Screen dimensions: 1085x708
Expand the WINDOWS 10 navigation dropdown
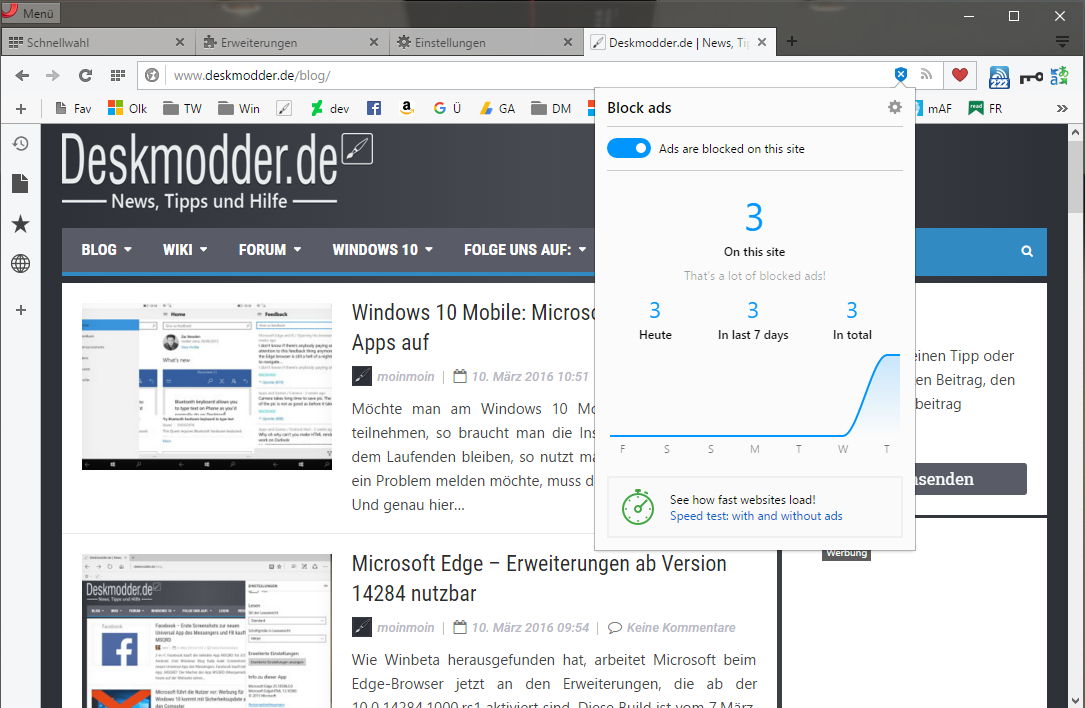tap(382, 250)
